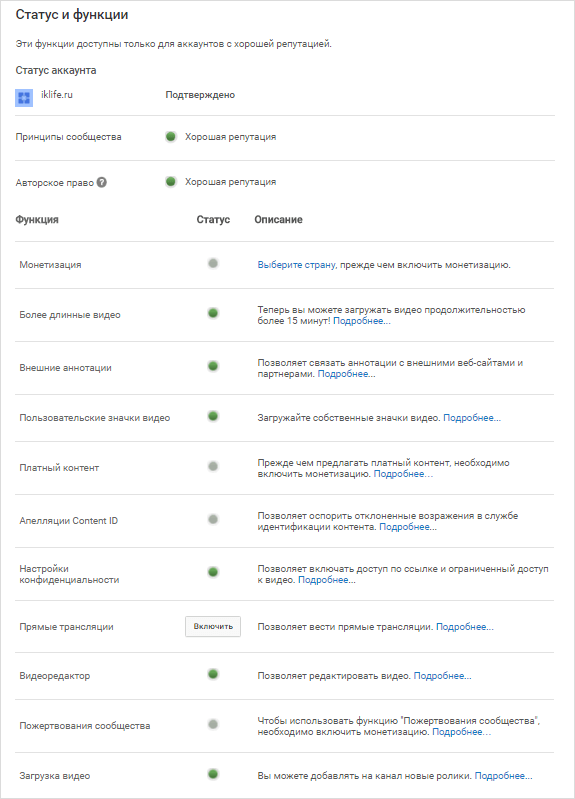Click the green status dot for Загрузка видео

[x=213, y=774]
